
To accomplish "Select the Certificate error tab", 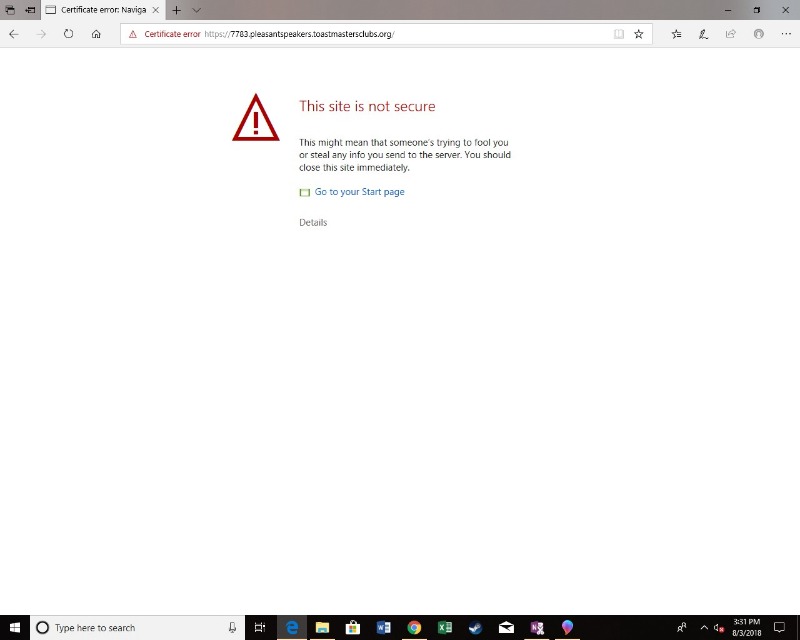I will 98,10.
